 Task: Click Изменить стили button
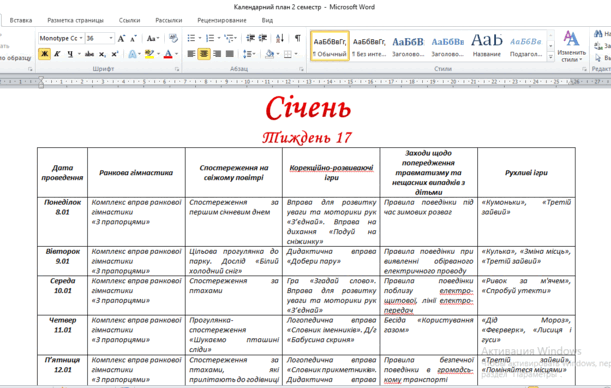[x=572, y=46]
